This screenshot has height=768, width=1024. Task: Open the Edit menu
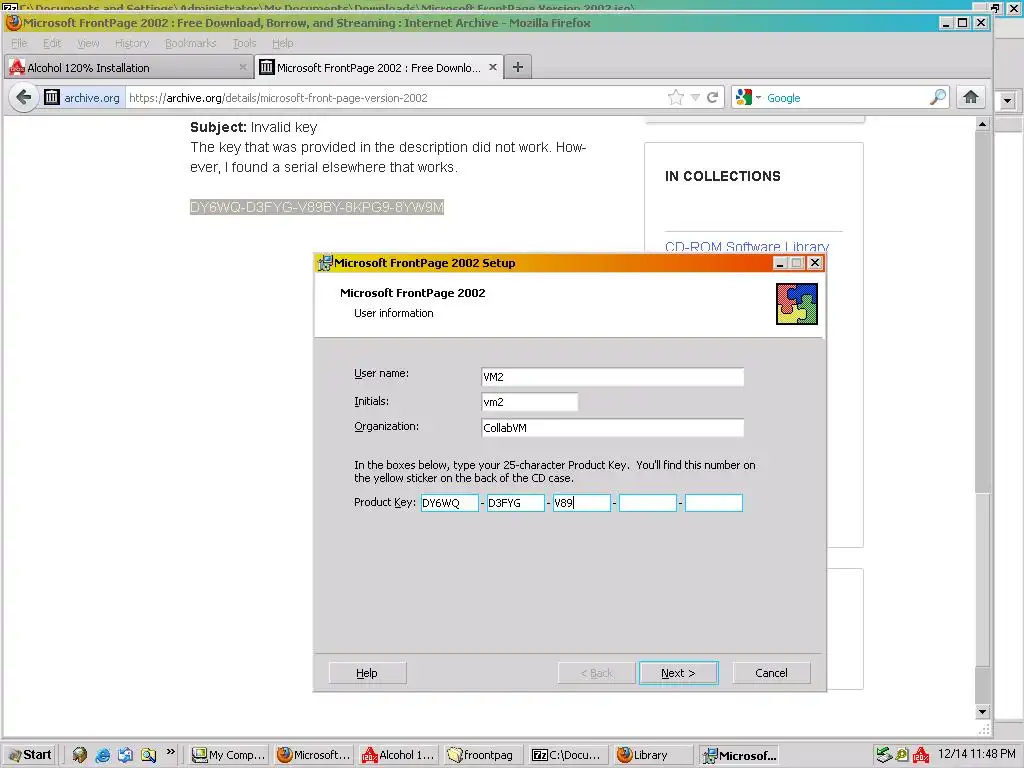click(52, 43)
